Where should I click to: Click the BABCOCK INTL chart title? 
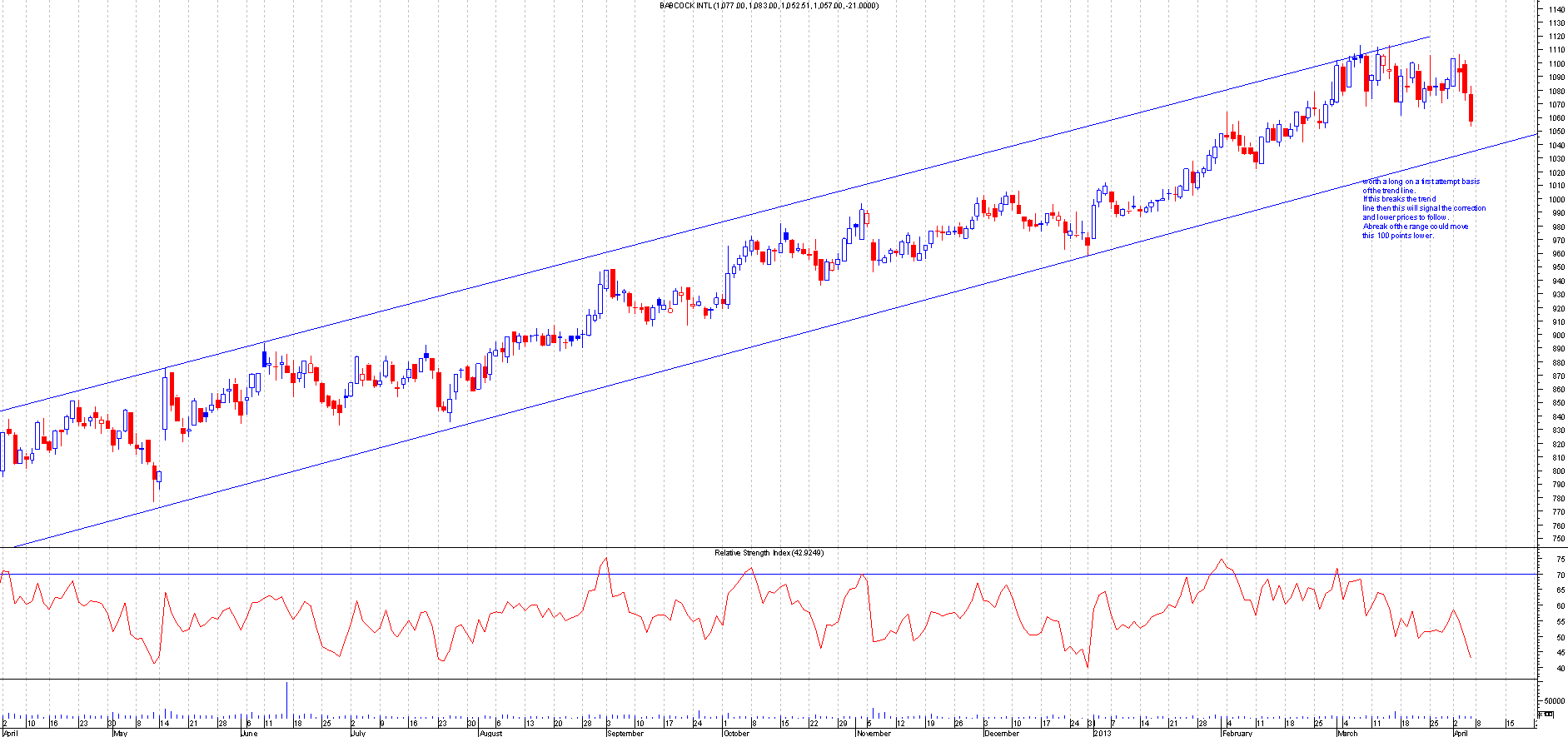point(768,6)
